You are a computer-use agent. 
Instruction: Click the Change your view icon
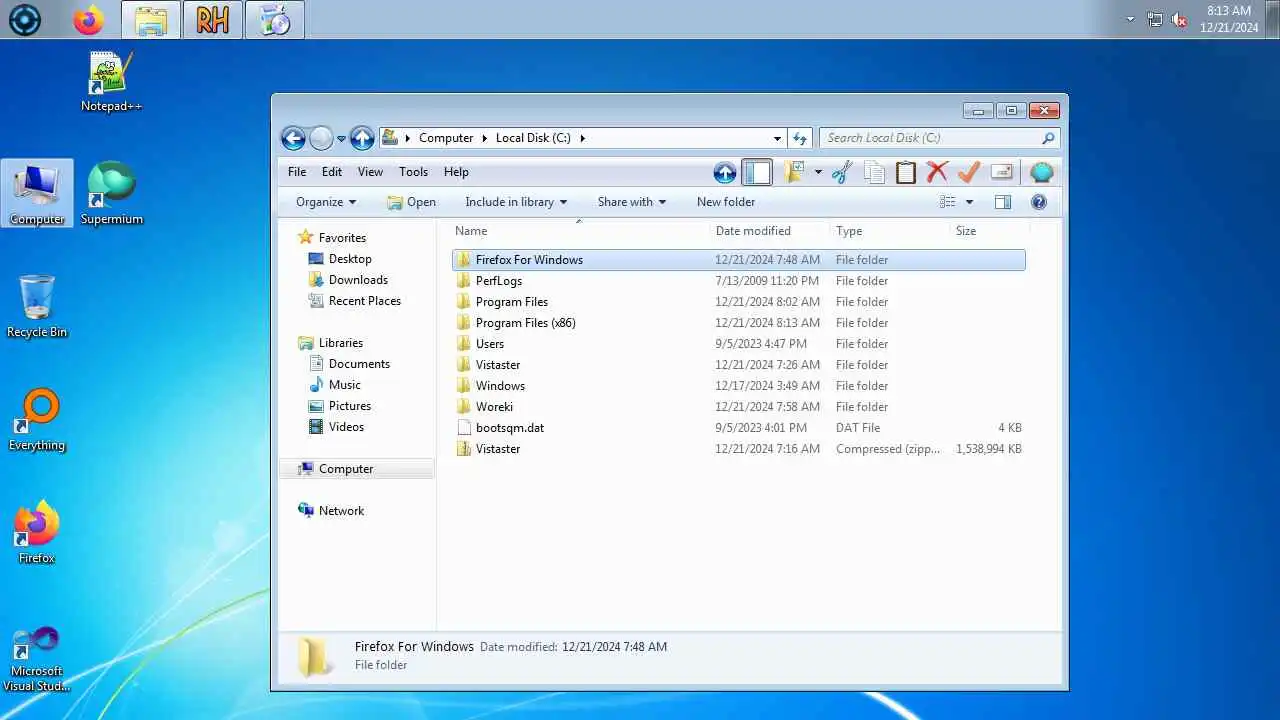pyautogui.click(x=947, y=202)
